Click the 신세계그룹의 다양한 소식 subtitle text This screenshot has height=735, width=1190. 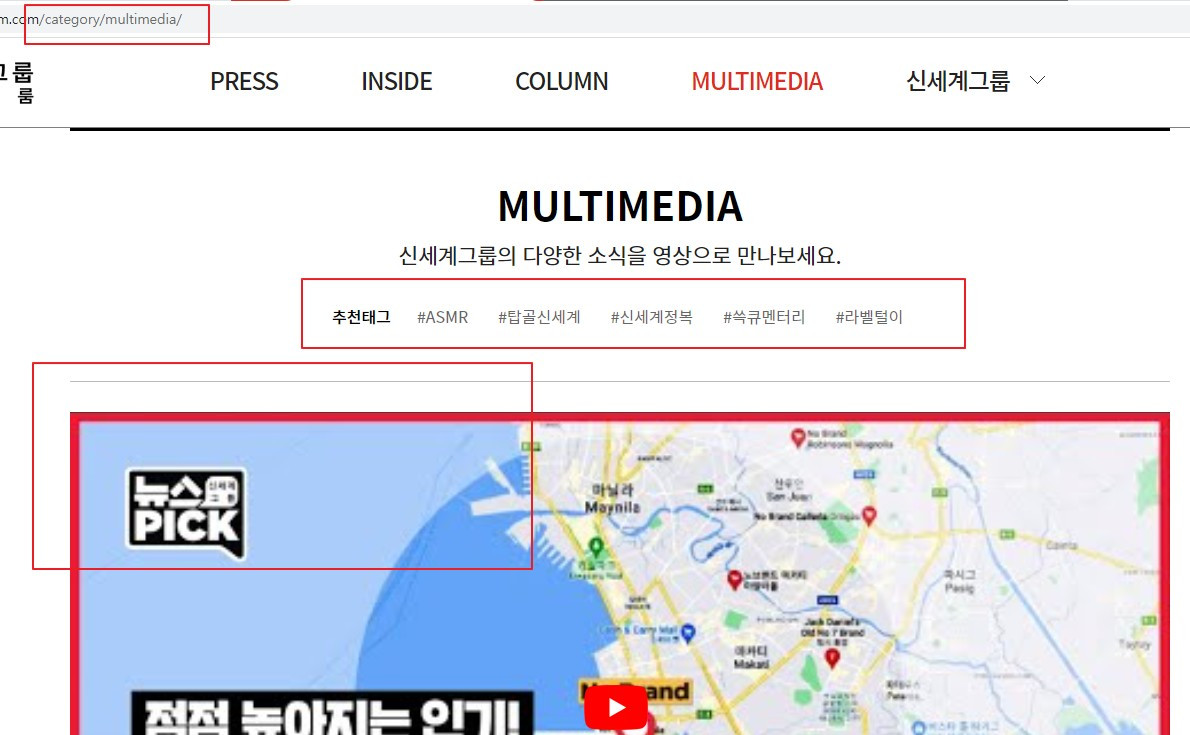(620, 255)
